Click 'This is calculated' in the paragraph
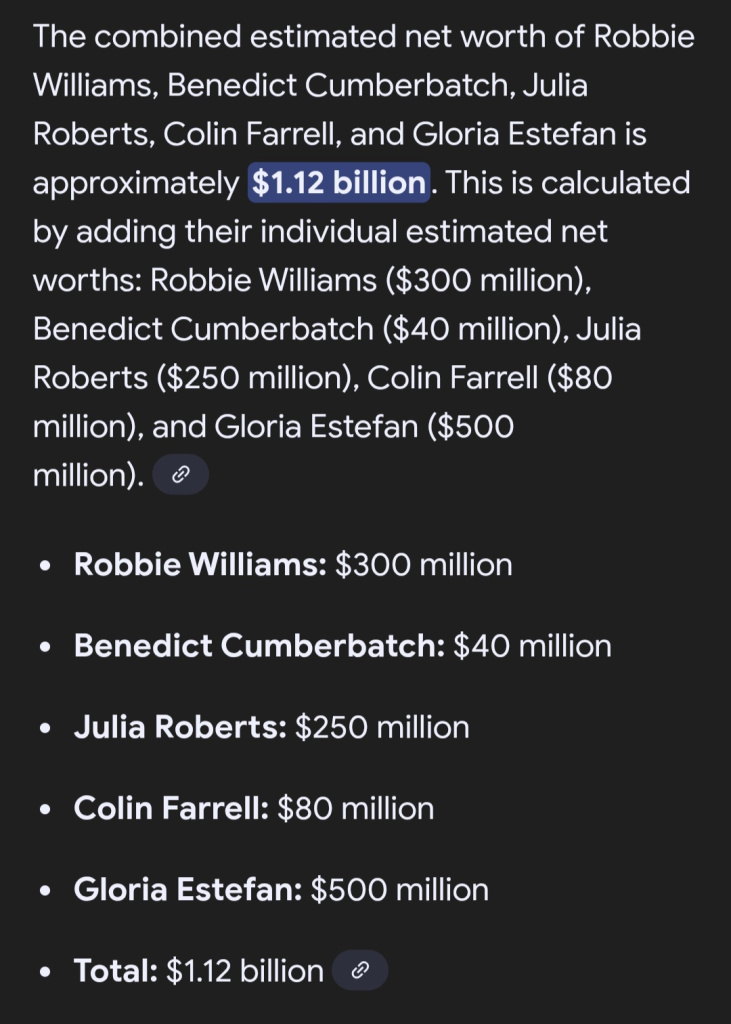Screen dimensions: 731x1024 568,183
